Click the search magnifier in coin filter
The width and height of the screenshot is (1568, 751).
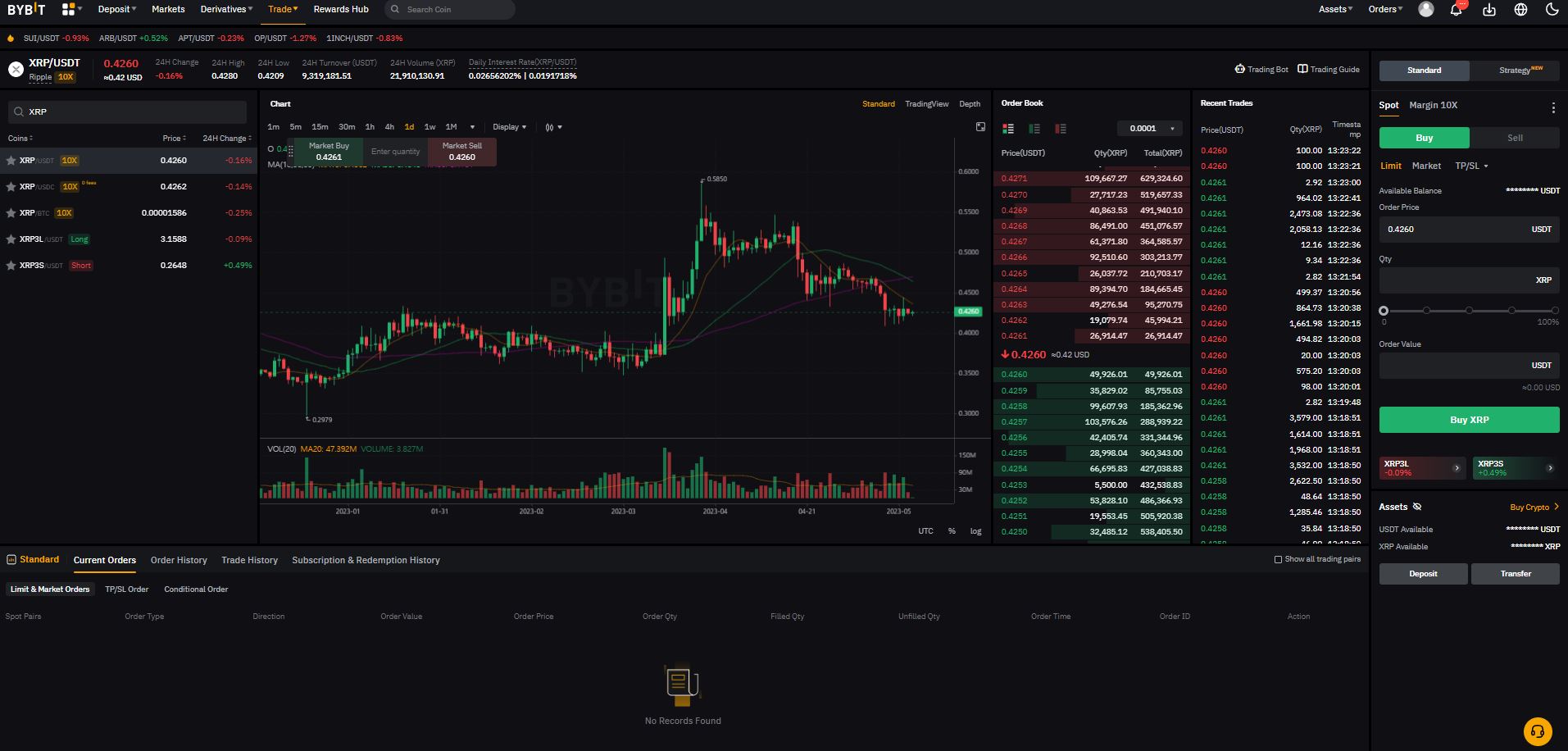(x=18, y=112)
